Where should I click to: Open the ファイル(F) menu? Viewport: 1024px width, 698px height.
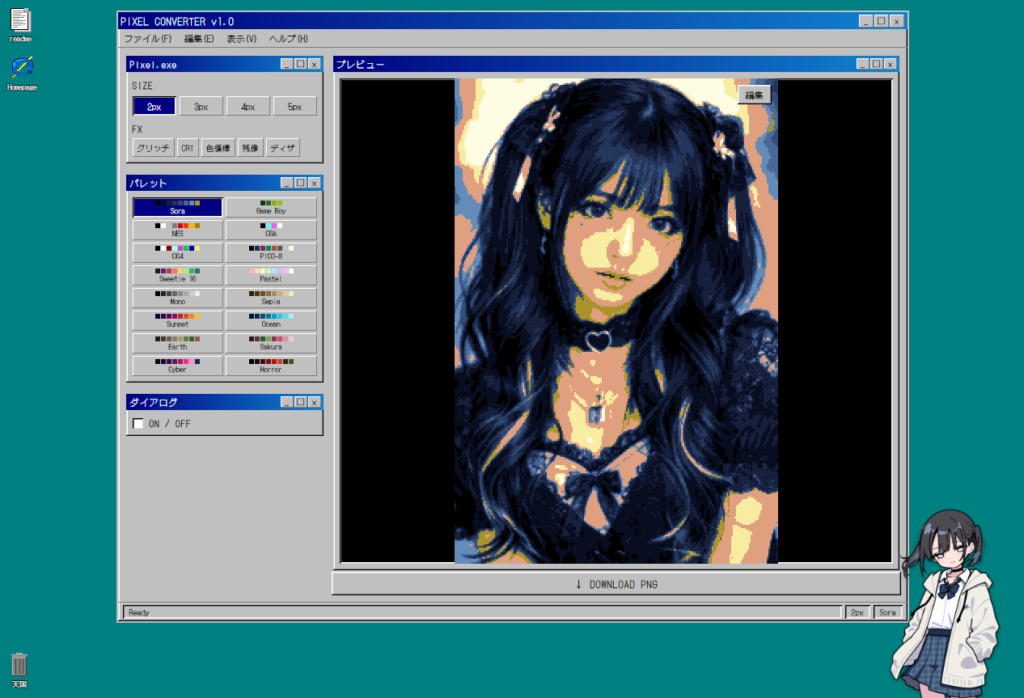pyautogui.click(x=147, y=39)
